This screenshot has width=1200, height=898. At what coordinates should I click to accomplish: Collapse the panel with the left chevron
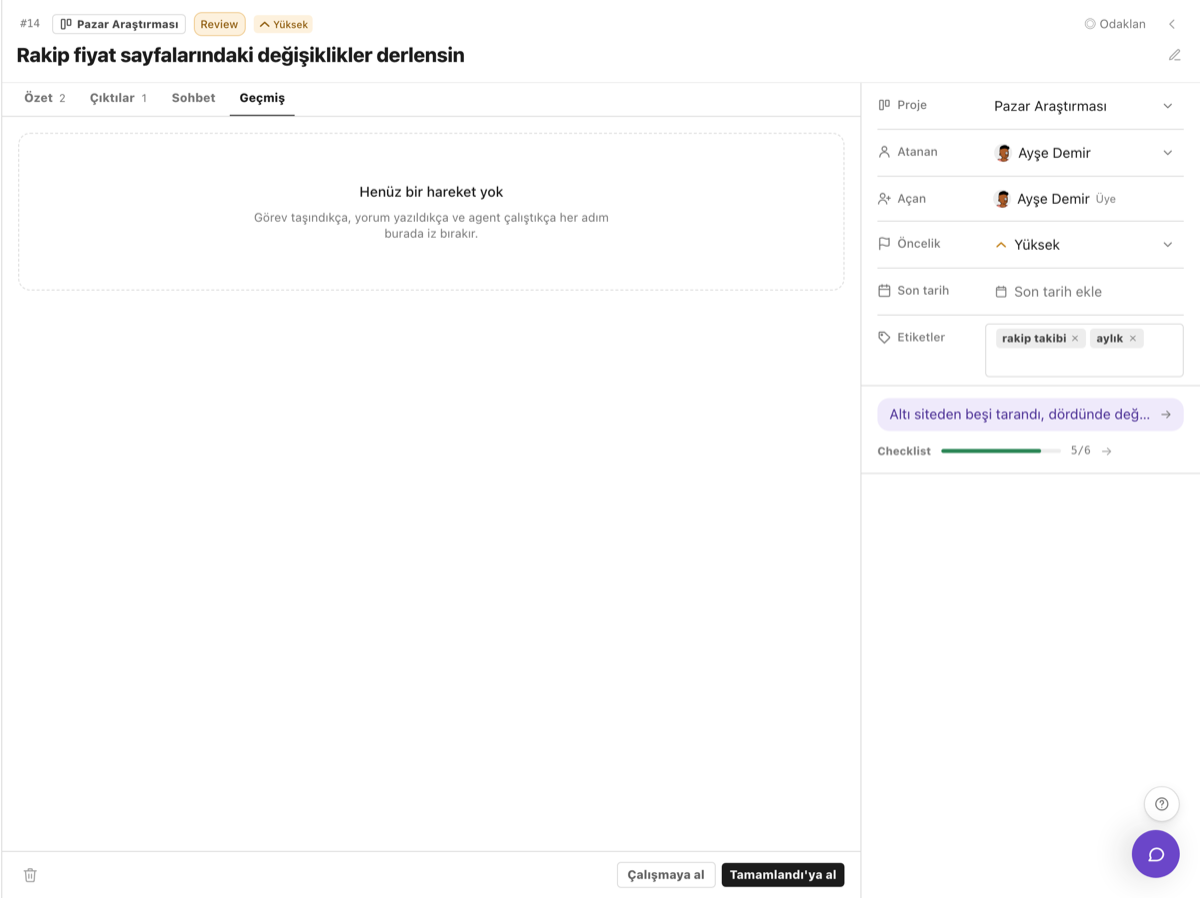(1172, 24)
